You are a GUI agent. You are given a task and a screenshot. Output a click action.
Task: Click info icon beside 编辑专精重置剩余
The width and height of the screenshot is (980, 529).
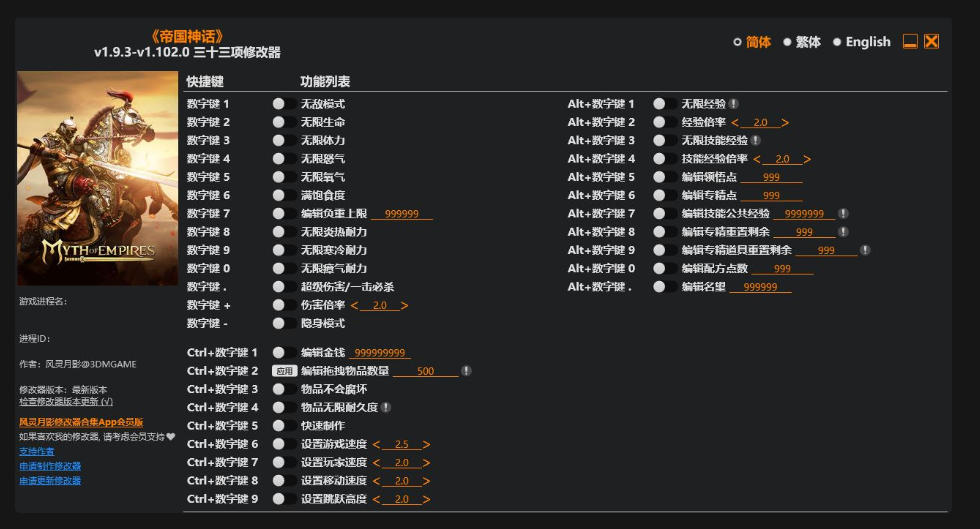(x=843, y=231)
